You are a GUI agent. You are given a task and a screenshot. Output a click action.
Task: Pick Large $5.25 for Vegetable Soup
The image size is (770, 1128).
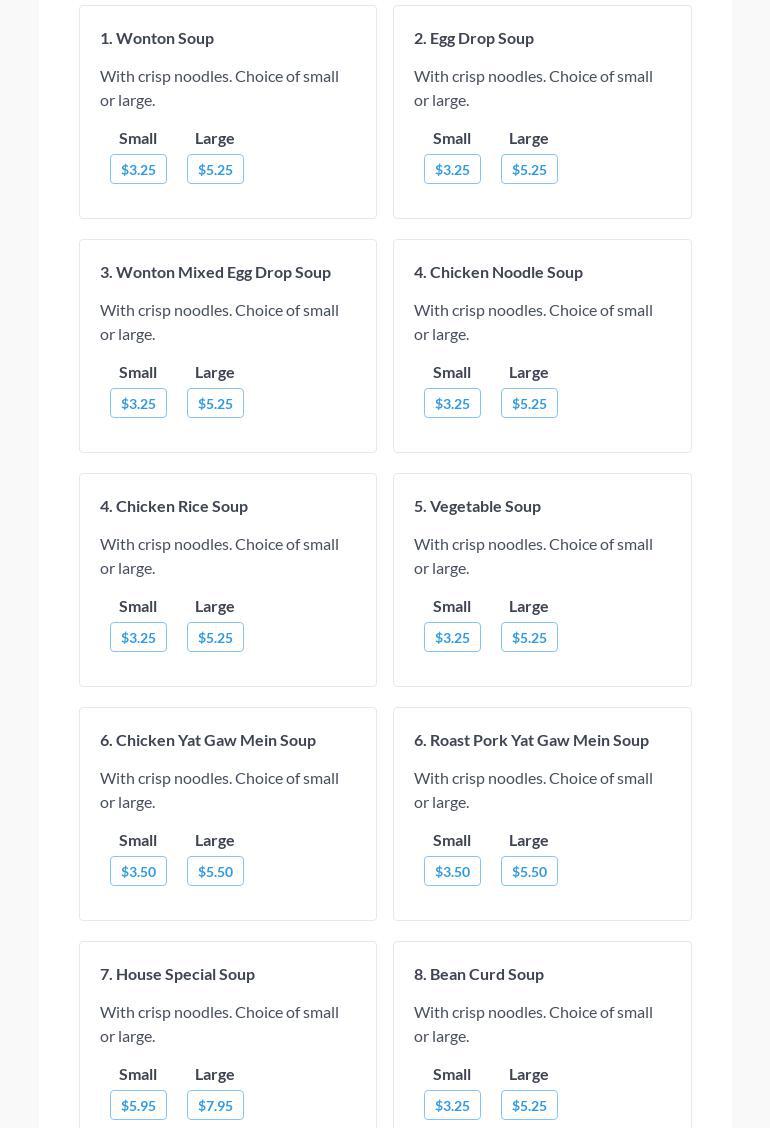pyautogui.click(x=529, y=637)
